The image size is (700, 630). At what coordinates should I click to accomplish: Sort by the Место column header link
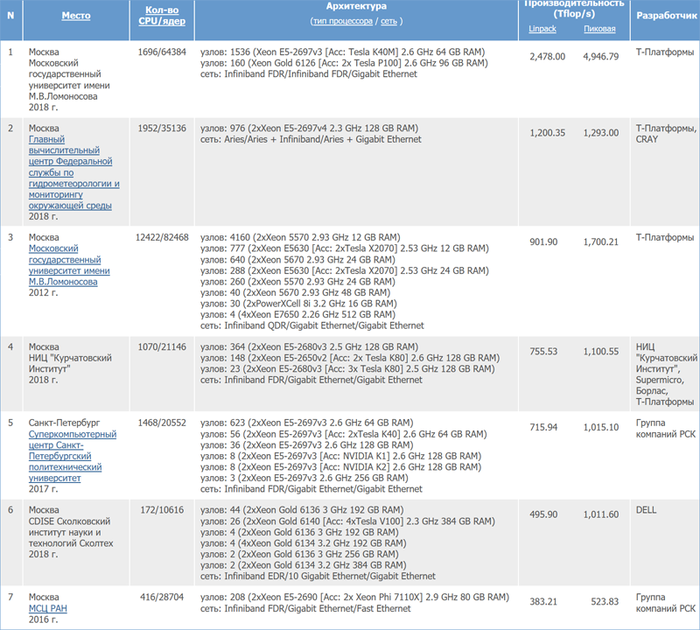point(75,15)
